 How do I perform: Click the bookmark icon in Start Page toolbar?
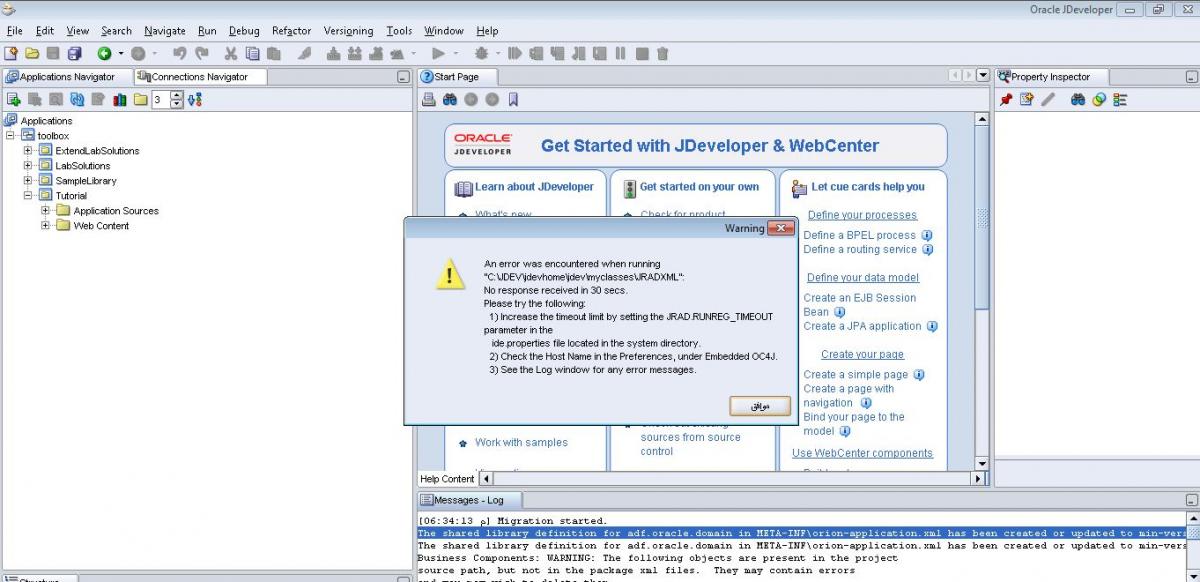point(513,99)
